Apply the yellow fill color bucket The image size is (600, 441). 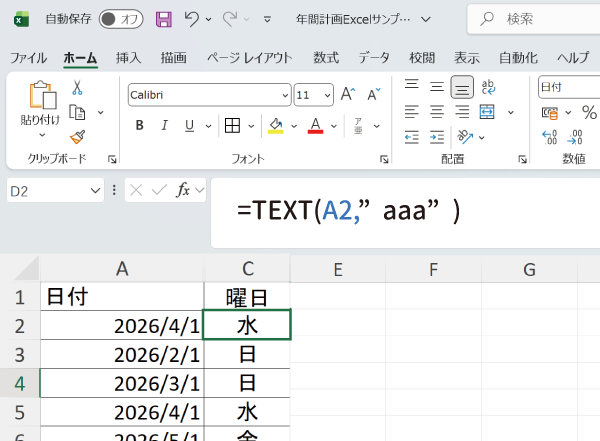click(x=276, y=125)
